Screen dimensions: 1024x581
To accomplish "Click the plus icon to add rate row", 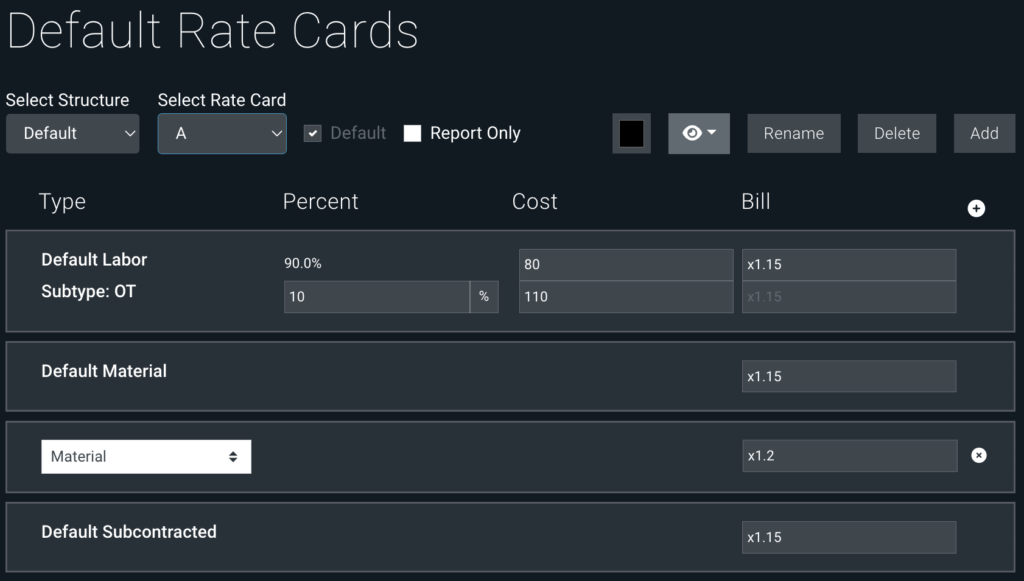I will click(977, 208).
